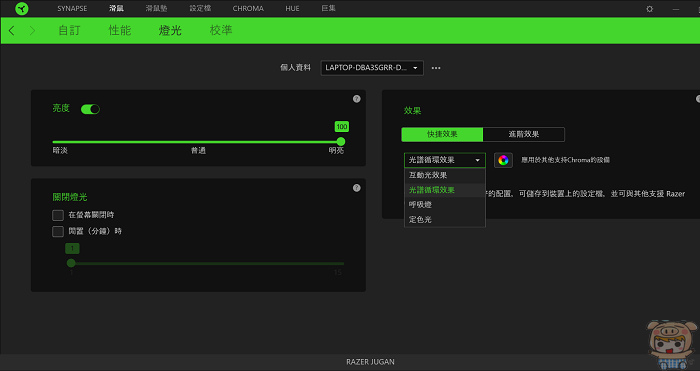Click the Chroma color wheel button
This screenshot has width=700, height=371.
(x=503, y=160)
